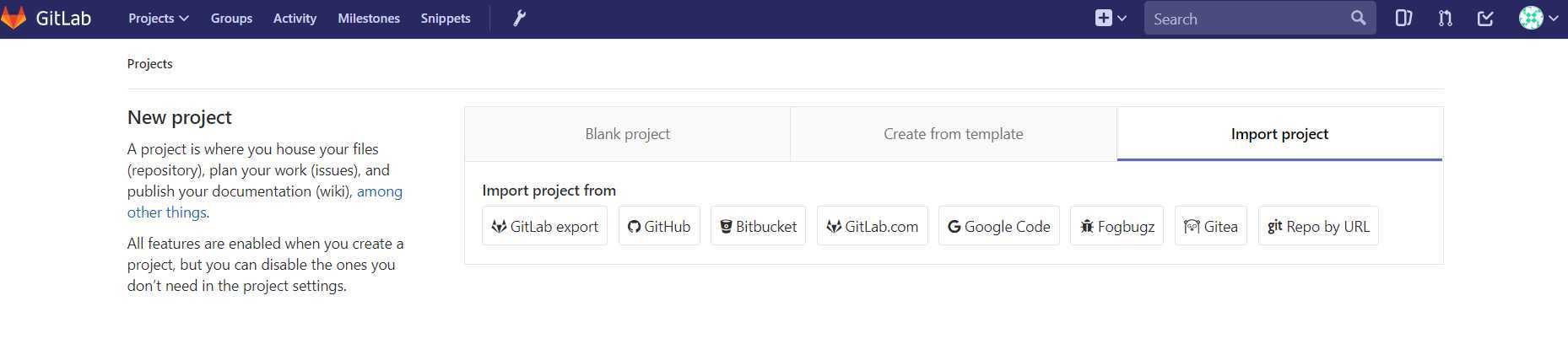Focus the Search input field
The width and height of the screenshot is (1568, 344).
1247,19
